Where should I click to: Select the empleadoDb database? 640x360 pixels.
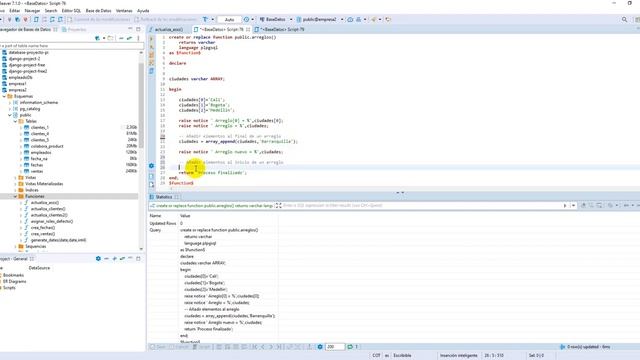(20, 78)
